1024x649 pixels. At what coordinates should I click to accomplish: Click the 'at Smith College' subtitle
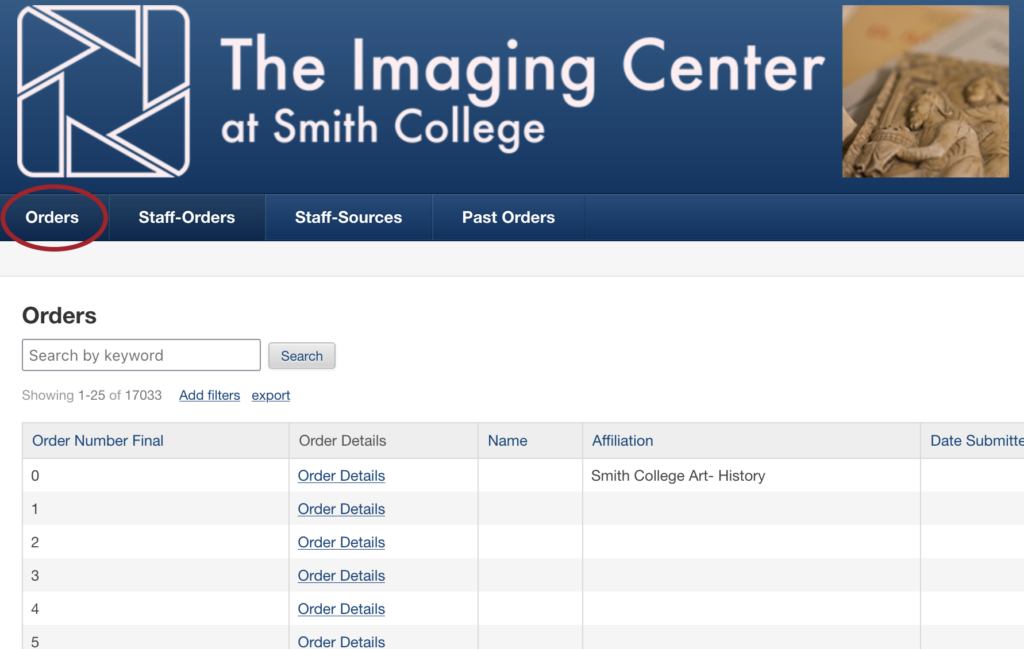383,129
